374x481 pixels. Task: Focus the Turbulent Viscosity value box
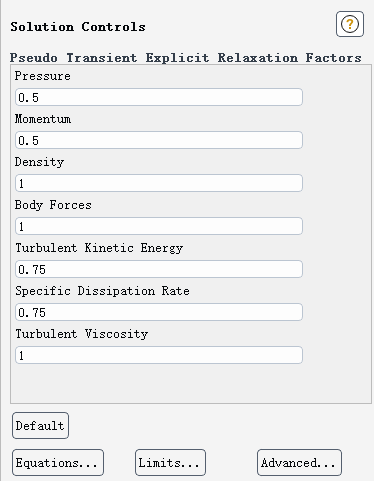click(x=159, y=355)
